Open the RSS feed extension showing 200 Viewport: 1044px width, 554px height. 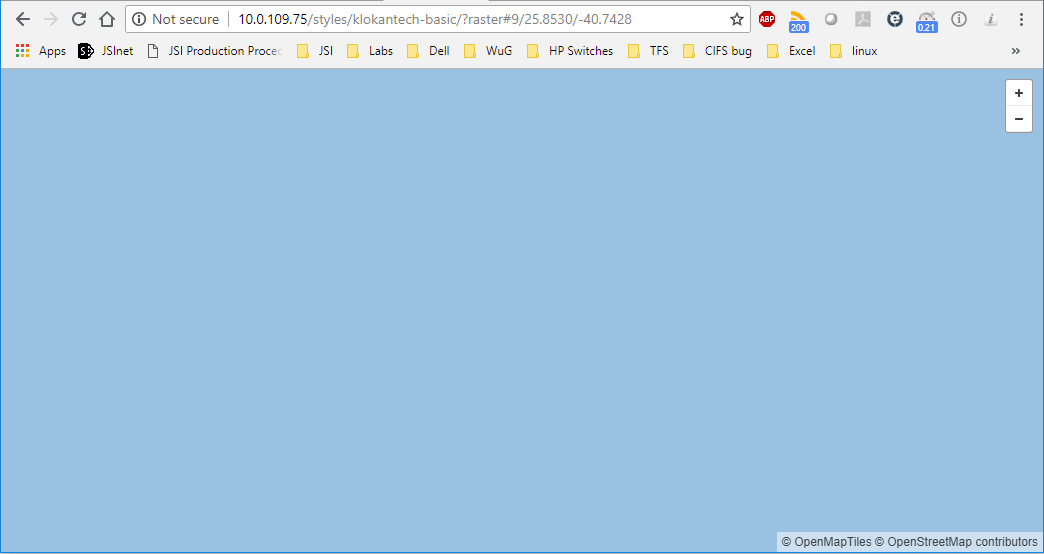tap(798, 21)
